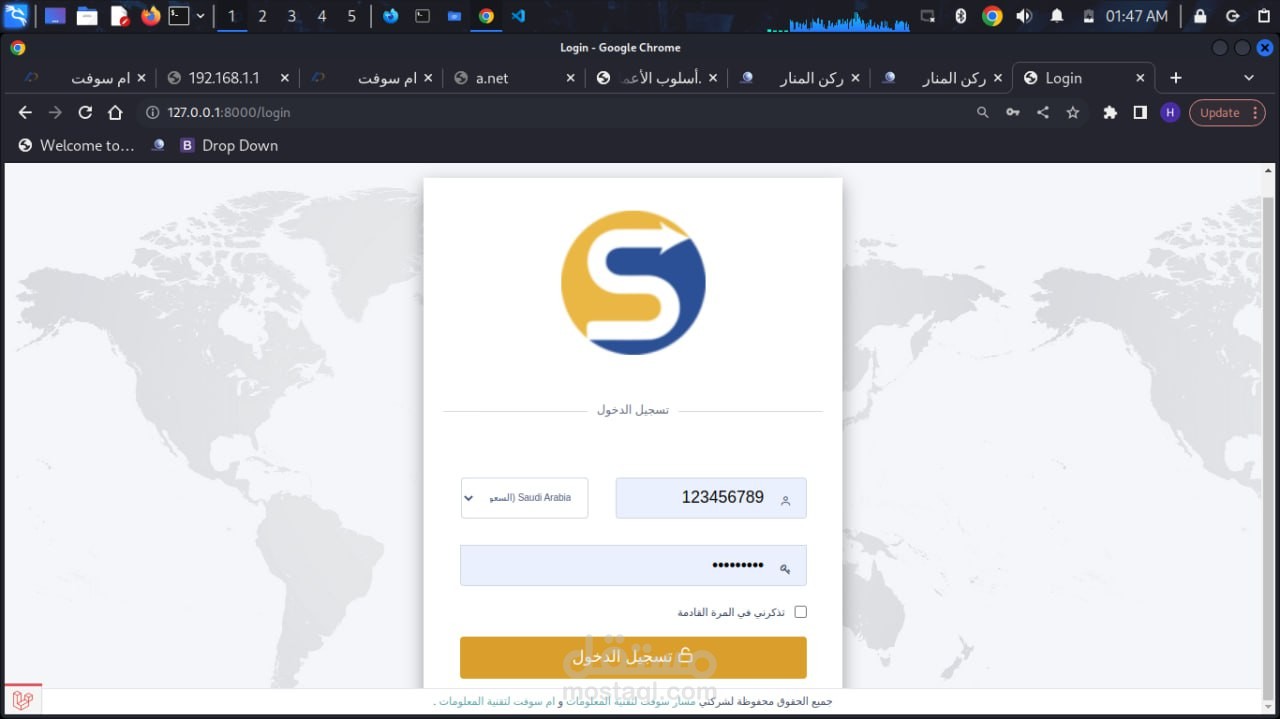The image size is (1280, 719).
Task: Click the 01:47 AM clock
Action: click(1137, 16)
